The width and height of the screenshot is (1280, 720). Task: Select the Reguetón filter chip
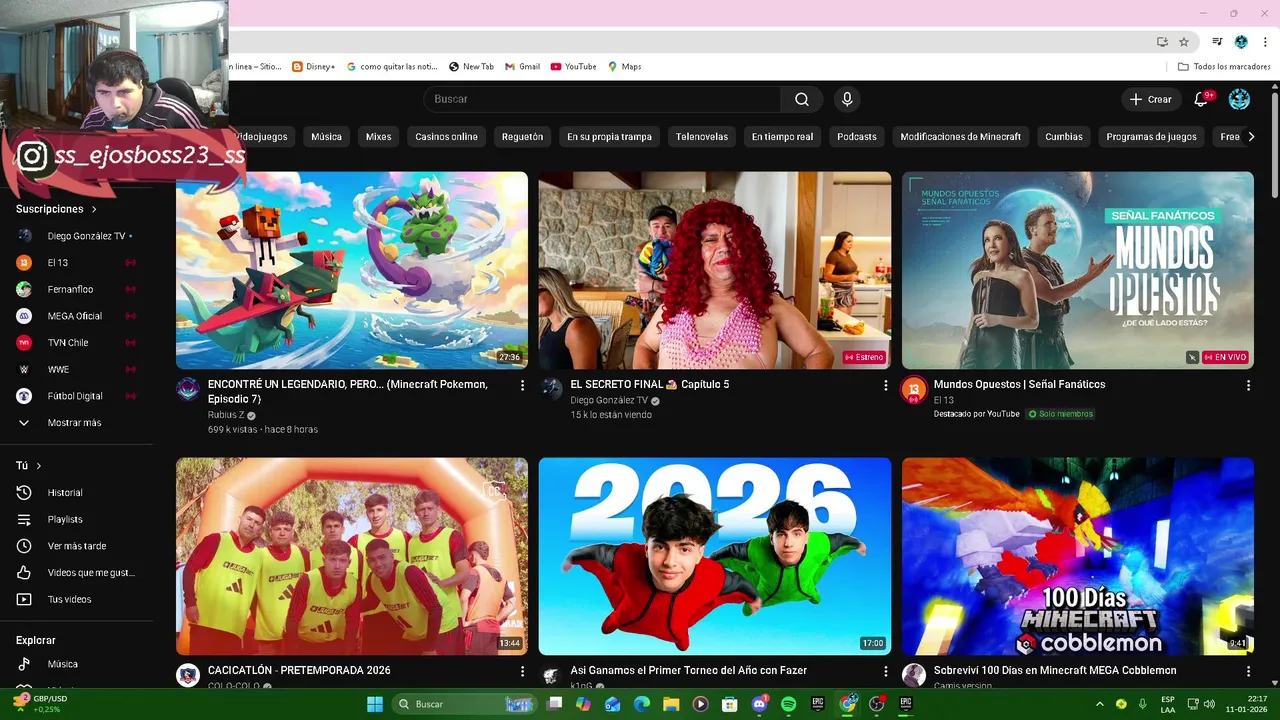coord(522,137)
